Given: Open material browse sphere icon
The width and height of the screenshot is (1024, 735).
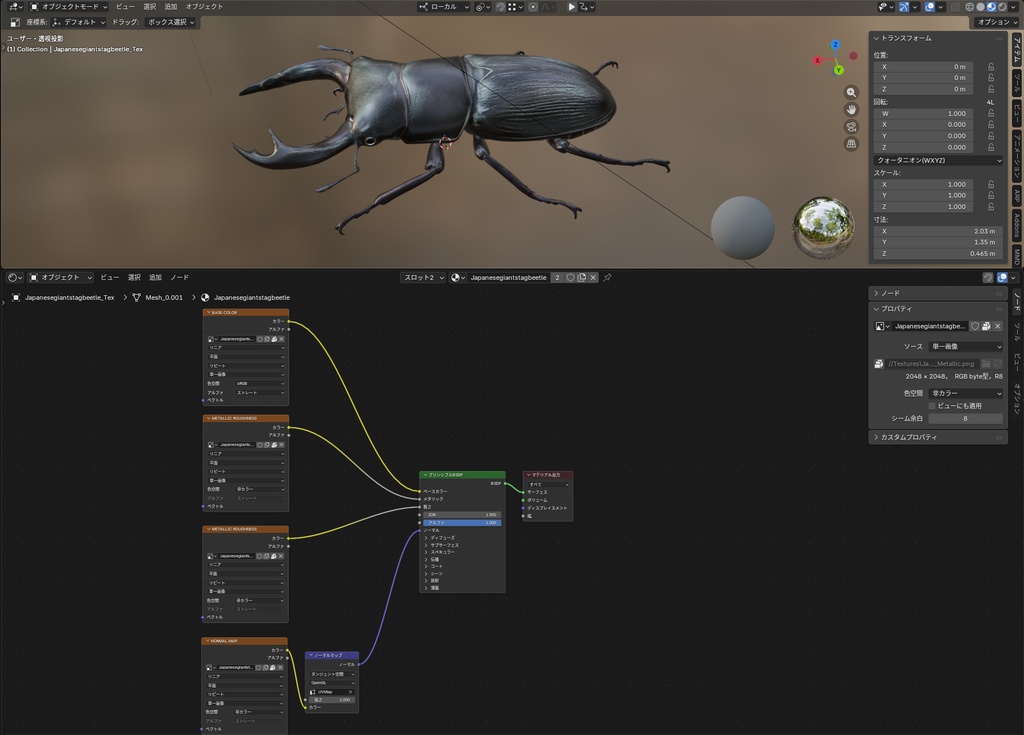Looking at the screenshot, I should 458,278.
